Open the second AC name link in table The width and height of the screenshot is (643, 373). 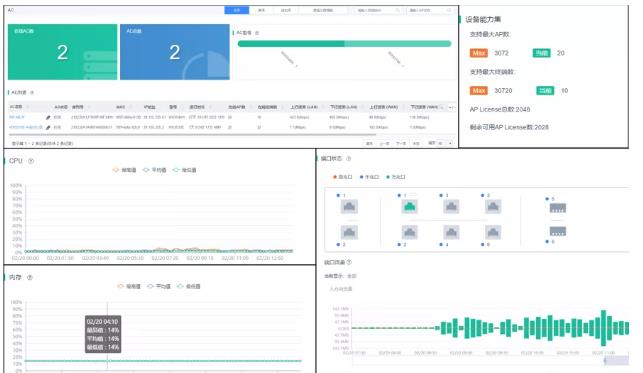(x=26, y=127)
